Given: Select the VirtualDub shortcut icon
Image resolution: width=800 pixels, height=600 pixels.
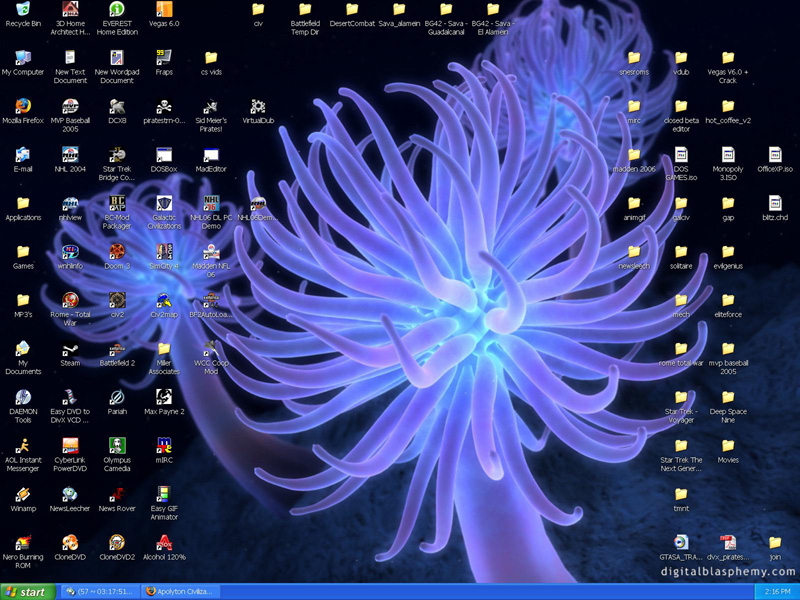Looking at the screenshot, I should click(x=258, y=106).
